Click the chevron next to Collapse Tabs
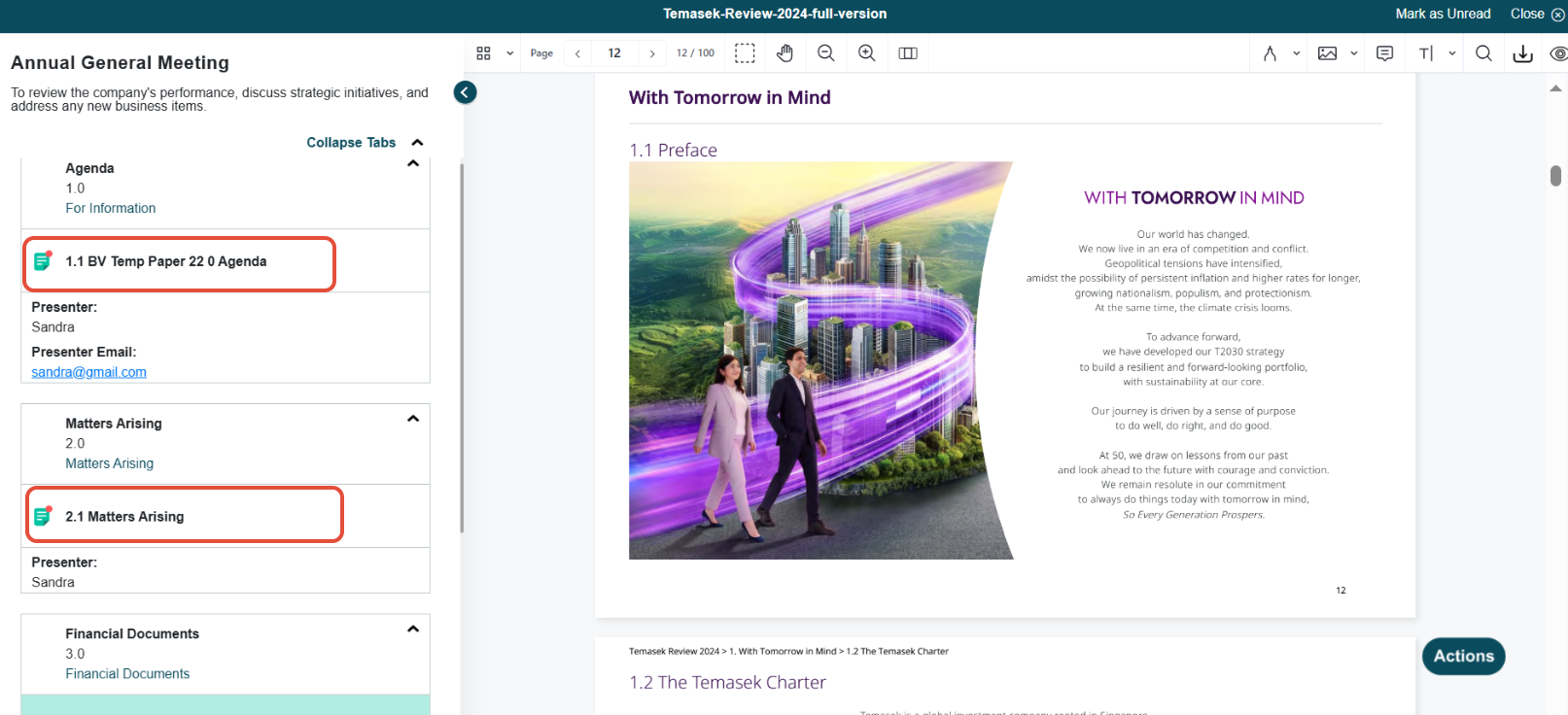1568x715 pixels. pos(417,143)
